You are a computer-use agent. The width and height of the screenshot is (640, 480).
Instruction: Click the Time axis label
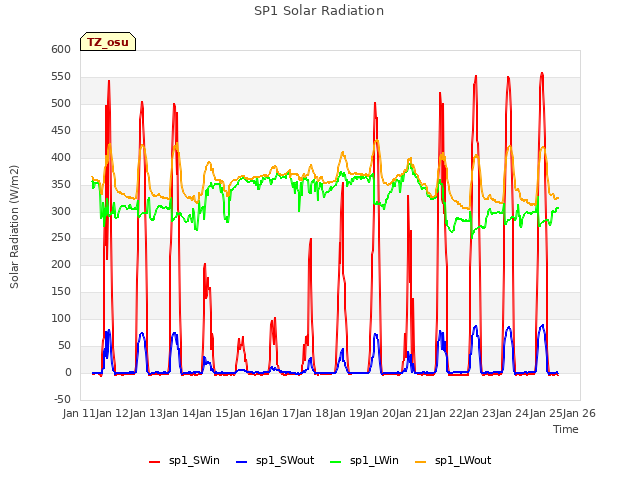click(566, 429)
